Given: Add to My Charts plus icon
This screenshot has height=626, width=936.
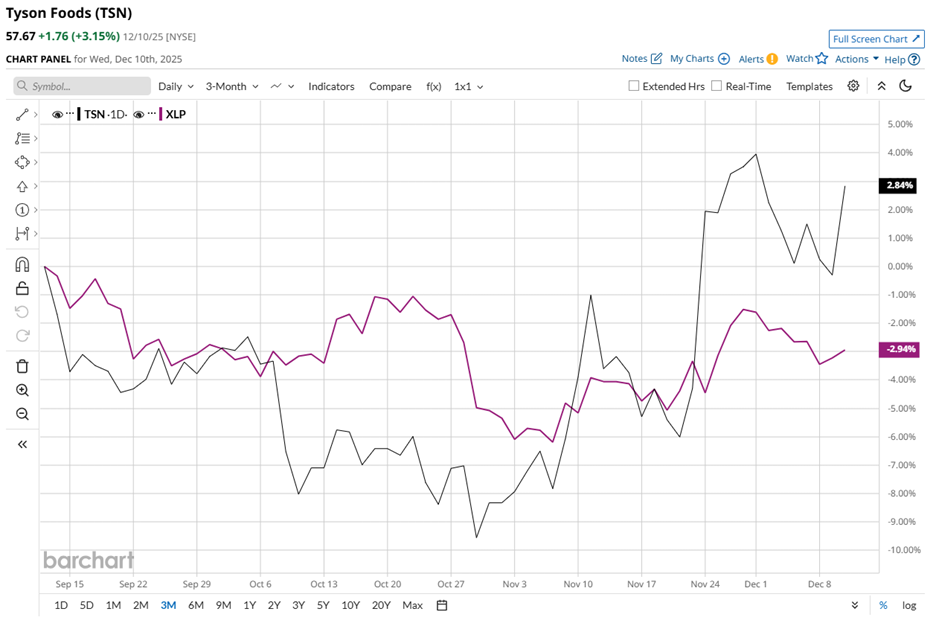Looking at the screenshot, I should (724, 58).
